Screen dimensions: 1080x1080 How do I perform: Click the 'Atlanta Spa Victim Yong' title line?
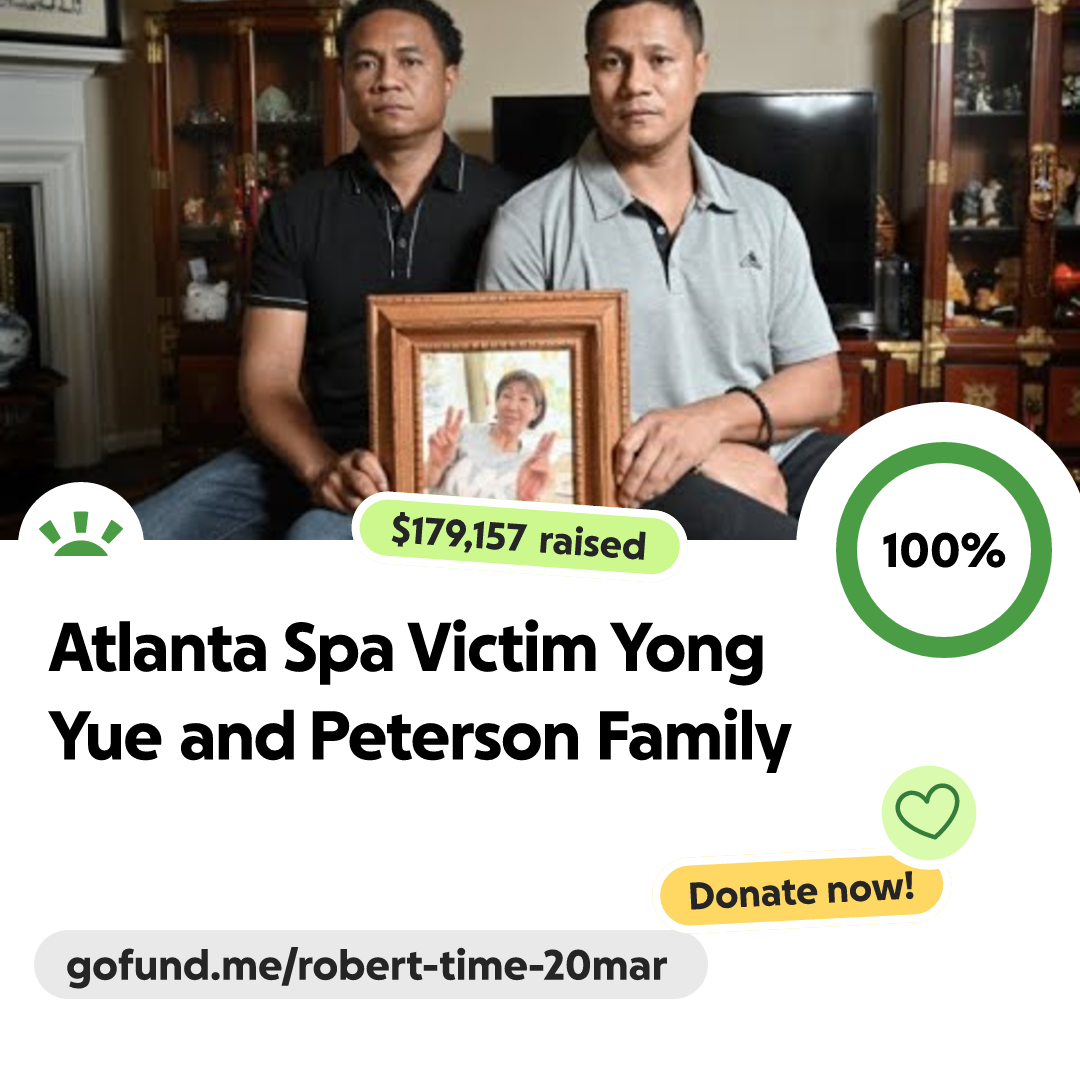click(406, 650)
